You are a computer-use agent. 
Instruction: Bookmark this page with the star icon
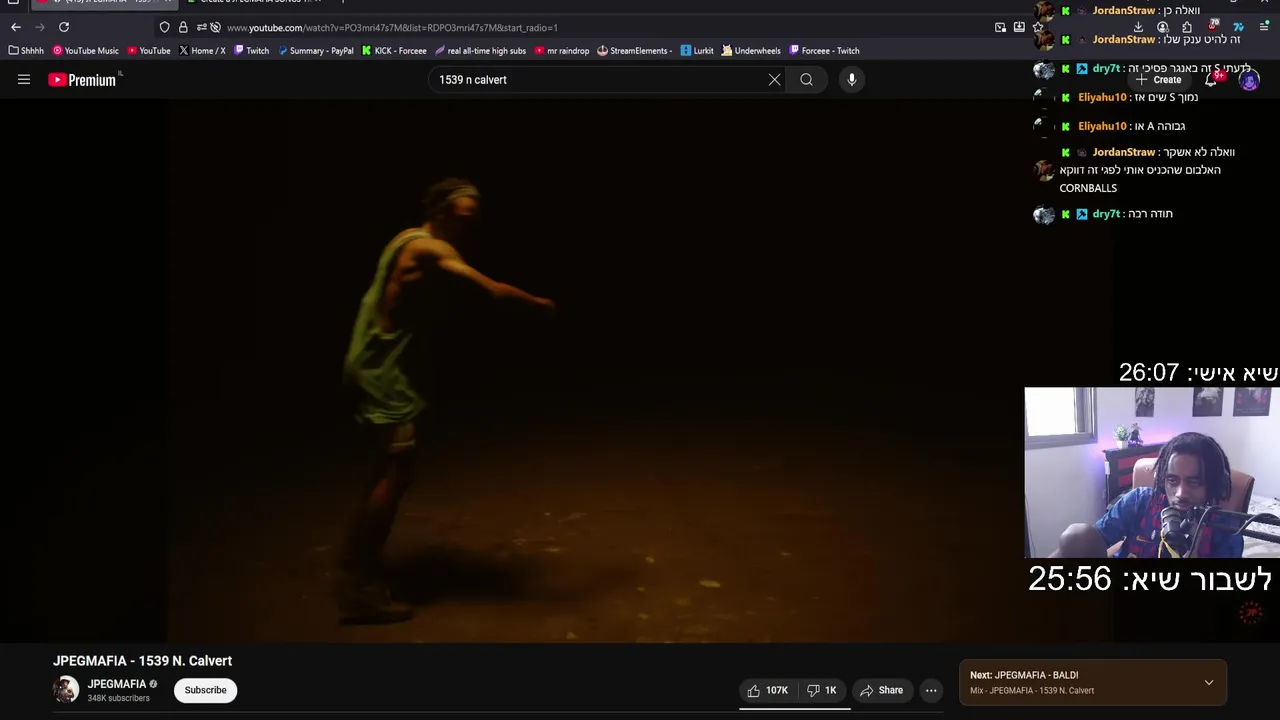(x=1038, y=27)
